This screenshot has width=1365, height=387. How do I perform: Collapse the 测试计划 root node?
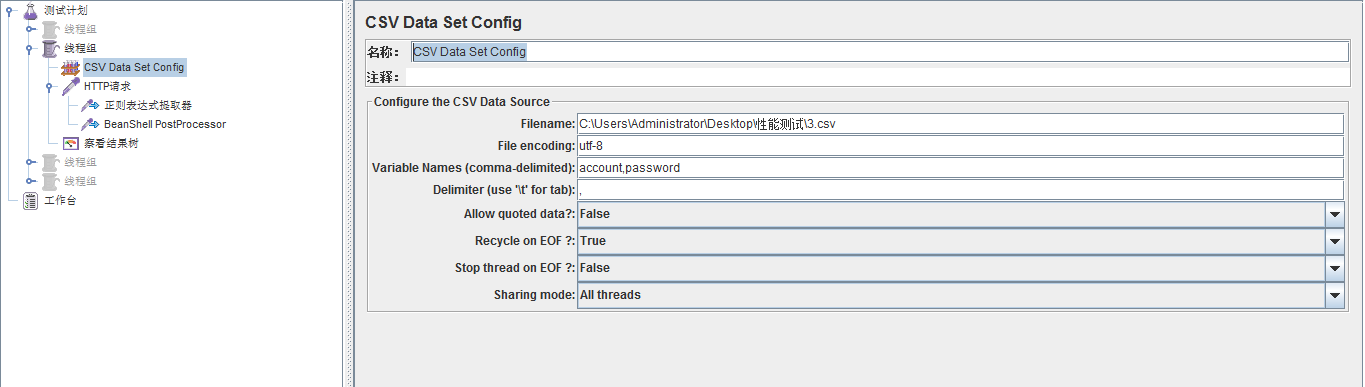pos(9,10)
